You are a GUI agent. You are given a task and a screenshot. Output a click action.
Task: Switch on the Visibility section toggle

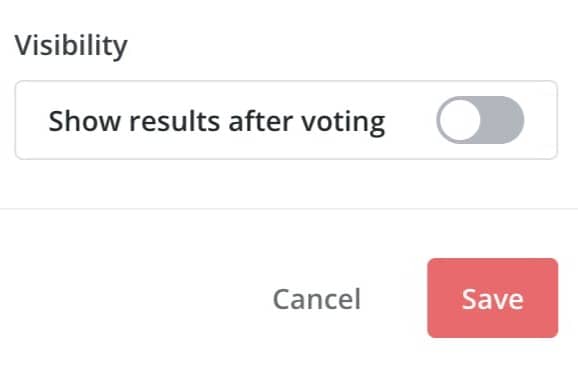[480, 120]
